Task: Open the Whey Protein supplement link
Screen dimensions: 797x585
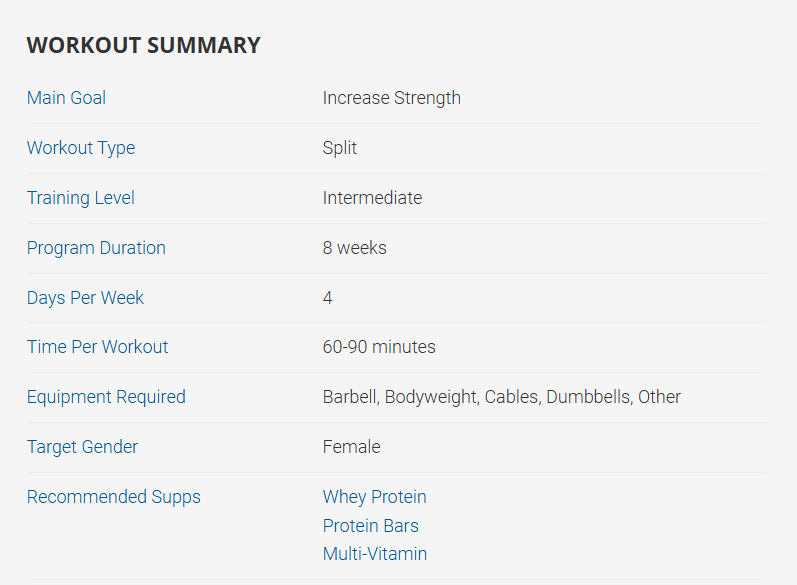Action: (x=374, y=497)
